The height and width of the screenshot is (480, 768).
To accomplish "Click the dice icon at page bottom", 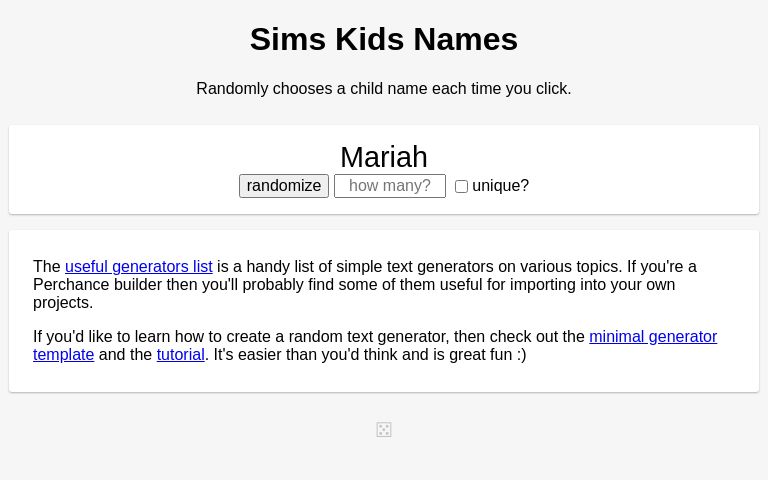I will (384, 430).
